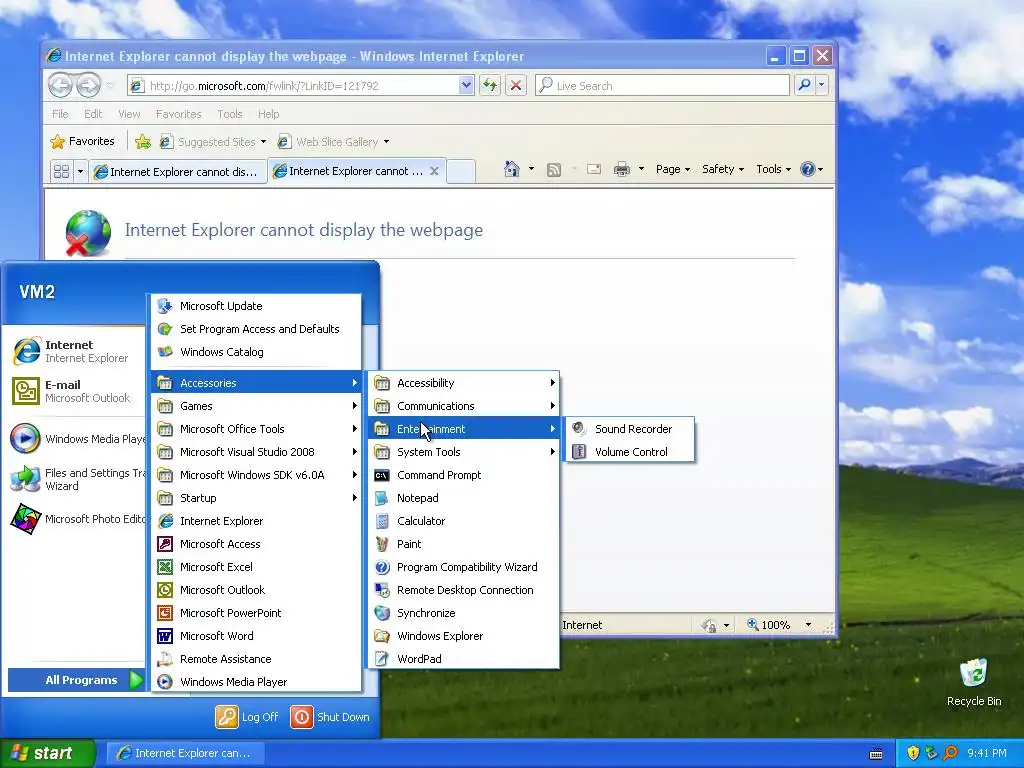
Task: Open pinned Internet Explorer in Start menu
Action: tap(76, 351)
